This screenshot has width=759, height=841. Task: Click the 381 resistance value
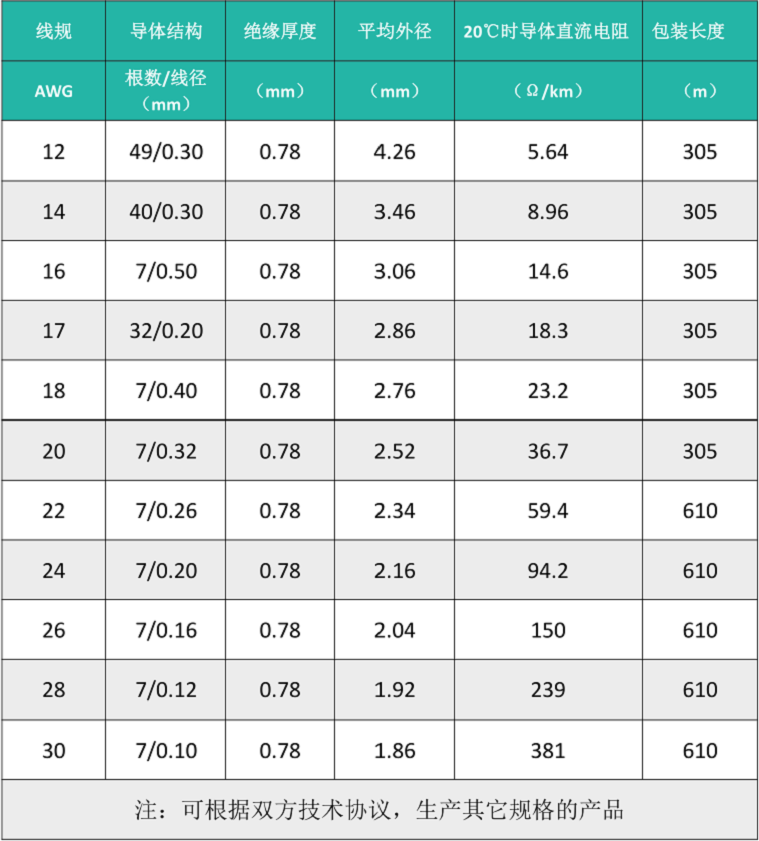point(548,751)
